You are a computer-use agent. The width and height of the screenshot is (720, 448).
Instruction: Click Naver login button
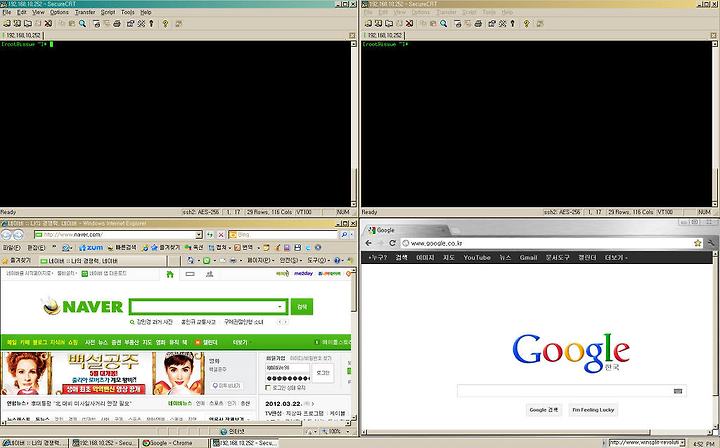coord(323,373)
